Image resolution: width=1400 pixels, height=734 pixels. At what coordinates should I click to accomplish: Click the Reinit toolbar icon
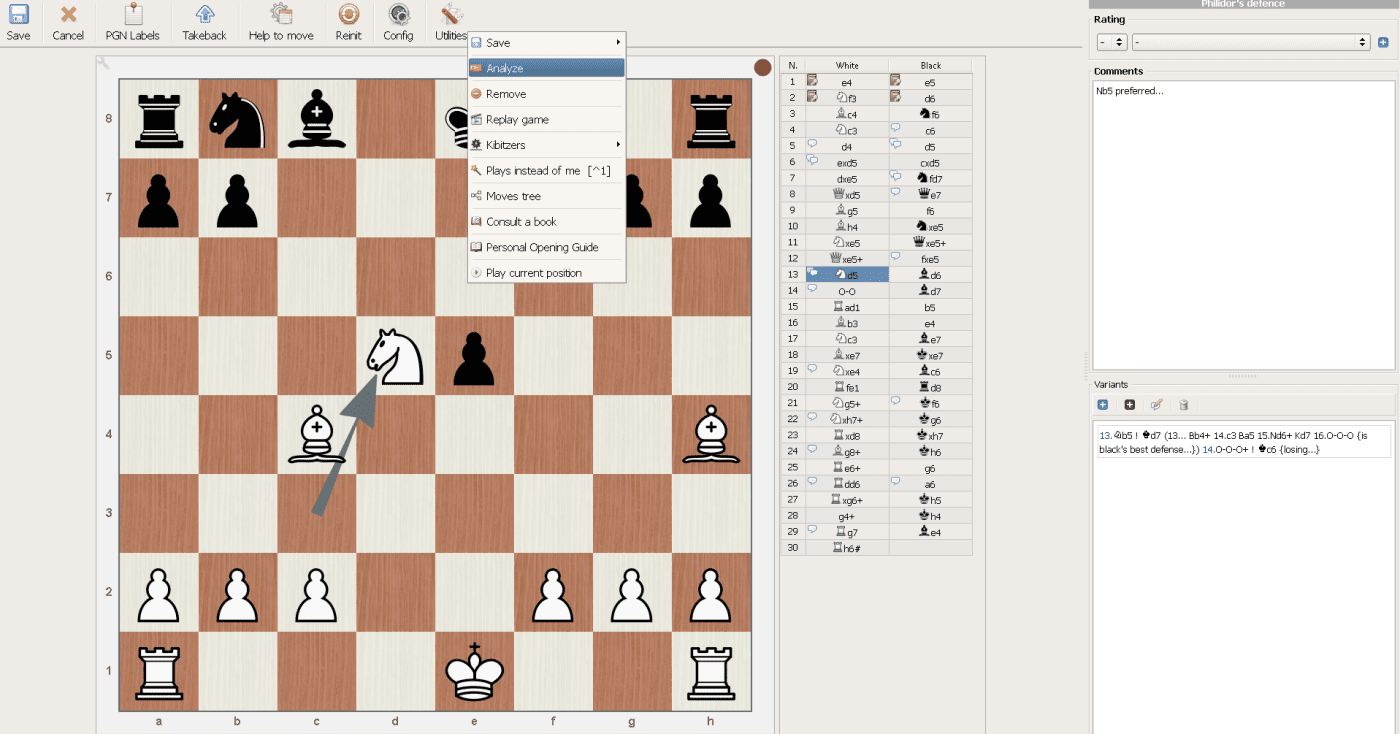click(x=348, y=22)
